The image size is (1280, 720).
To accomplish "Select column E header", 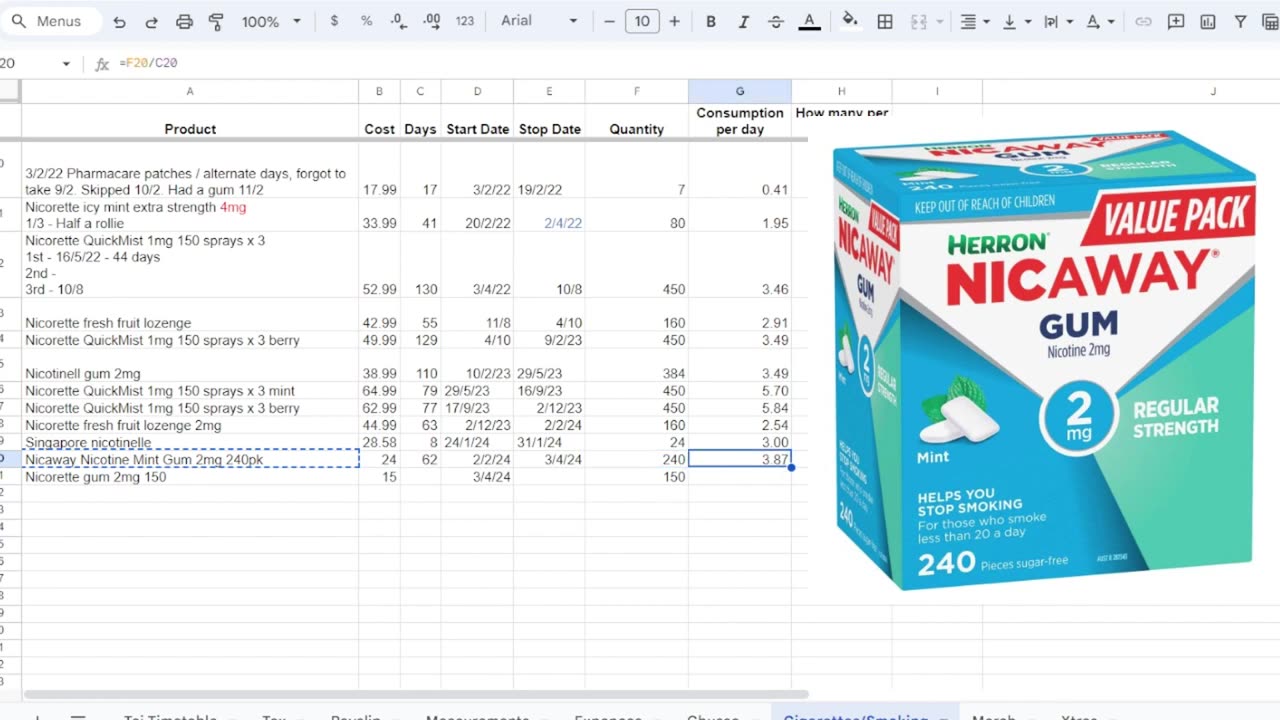I will tap(549, 91).
